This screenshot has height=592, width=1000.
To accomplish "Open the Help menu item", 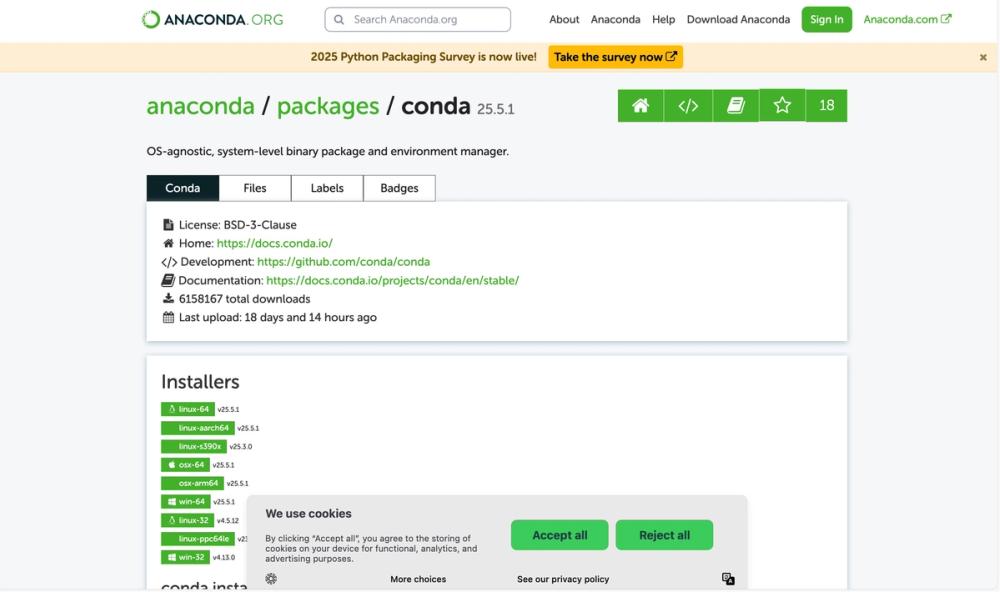I will click(663, 20).
